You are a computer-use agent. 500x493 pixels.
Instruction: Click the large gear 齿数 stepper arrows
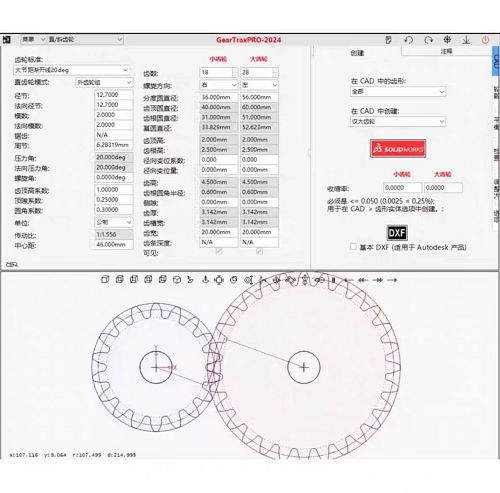point(275,72)
